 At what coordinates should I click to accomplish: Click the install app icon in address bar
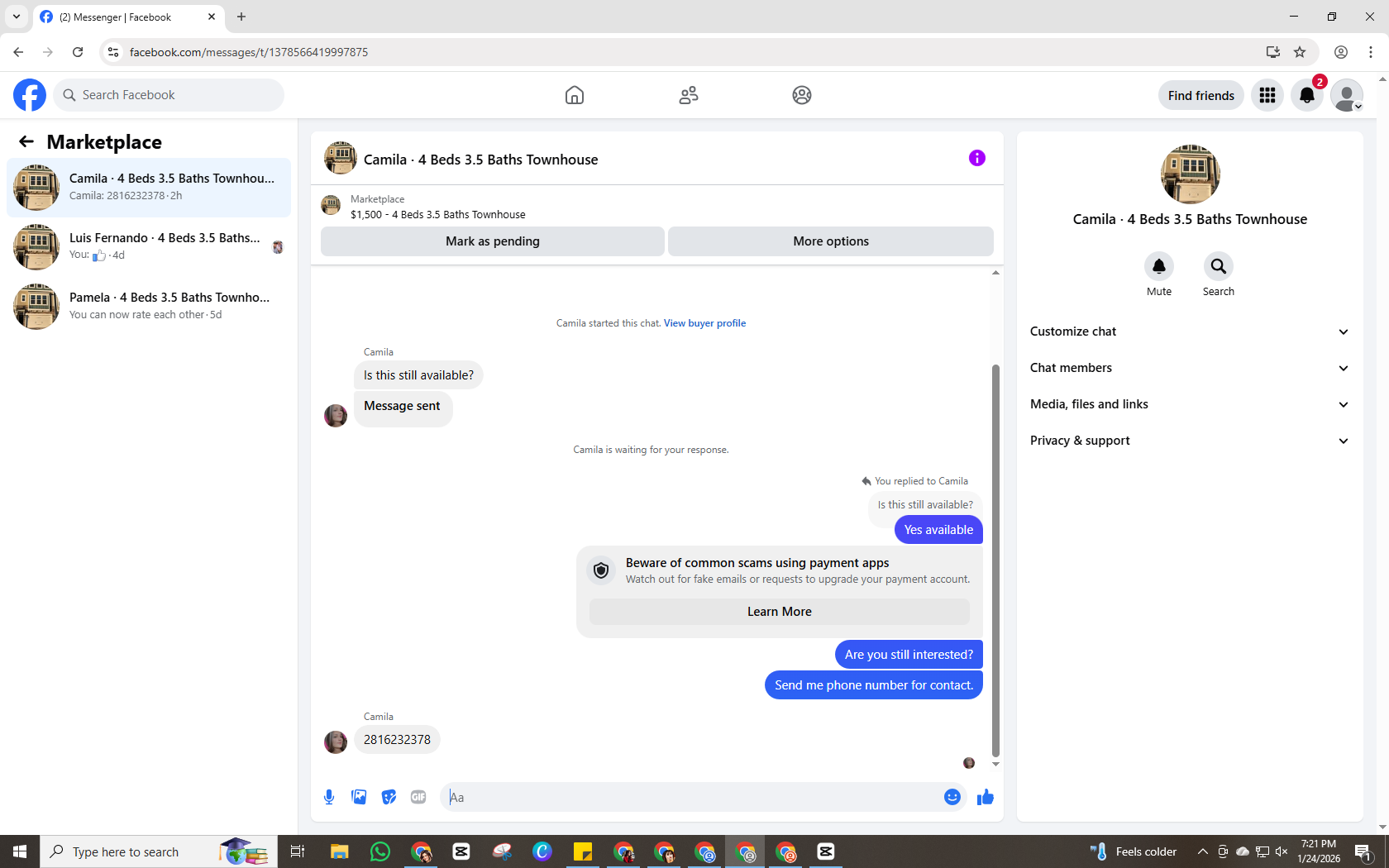[x=1272, y=52]
